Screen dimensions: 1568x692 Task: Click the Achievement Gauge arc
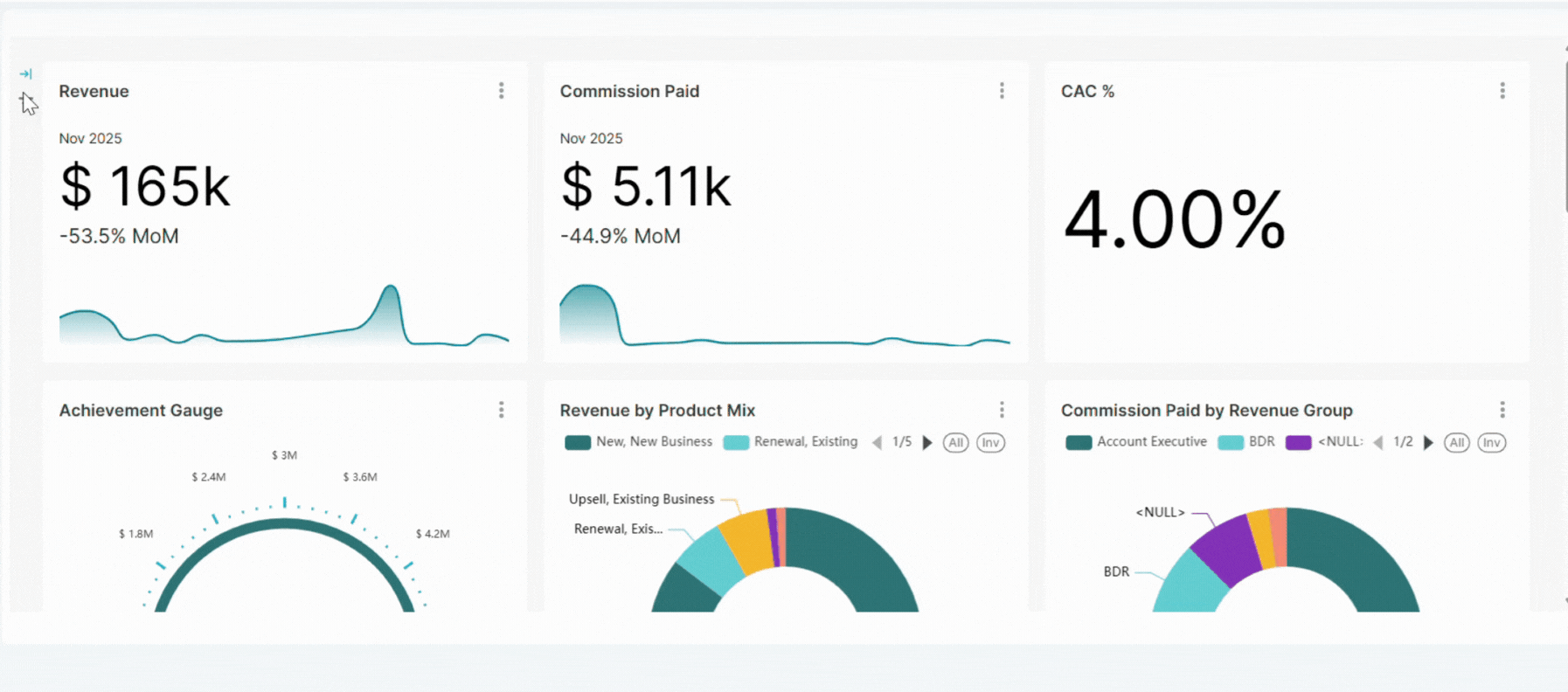(x=284, y=524)
